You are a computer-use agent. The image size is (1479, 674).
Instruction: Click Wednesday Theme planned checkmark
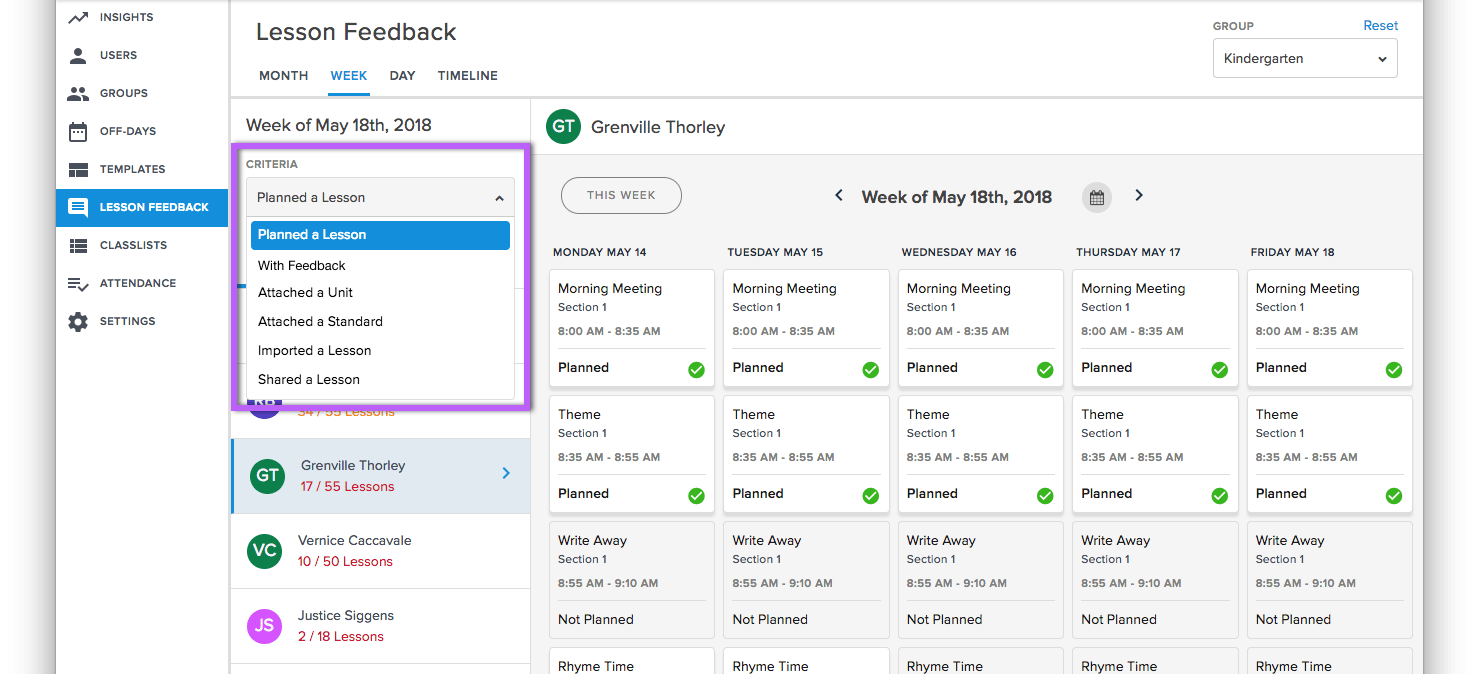[x=1045, y=496]
